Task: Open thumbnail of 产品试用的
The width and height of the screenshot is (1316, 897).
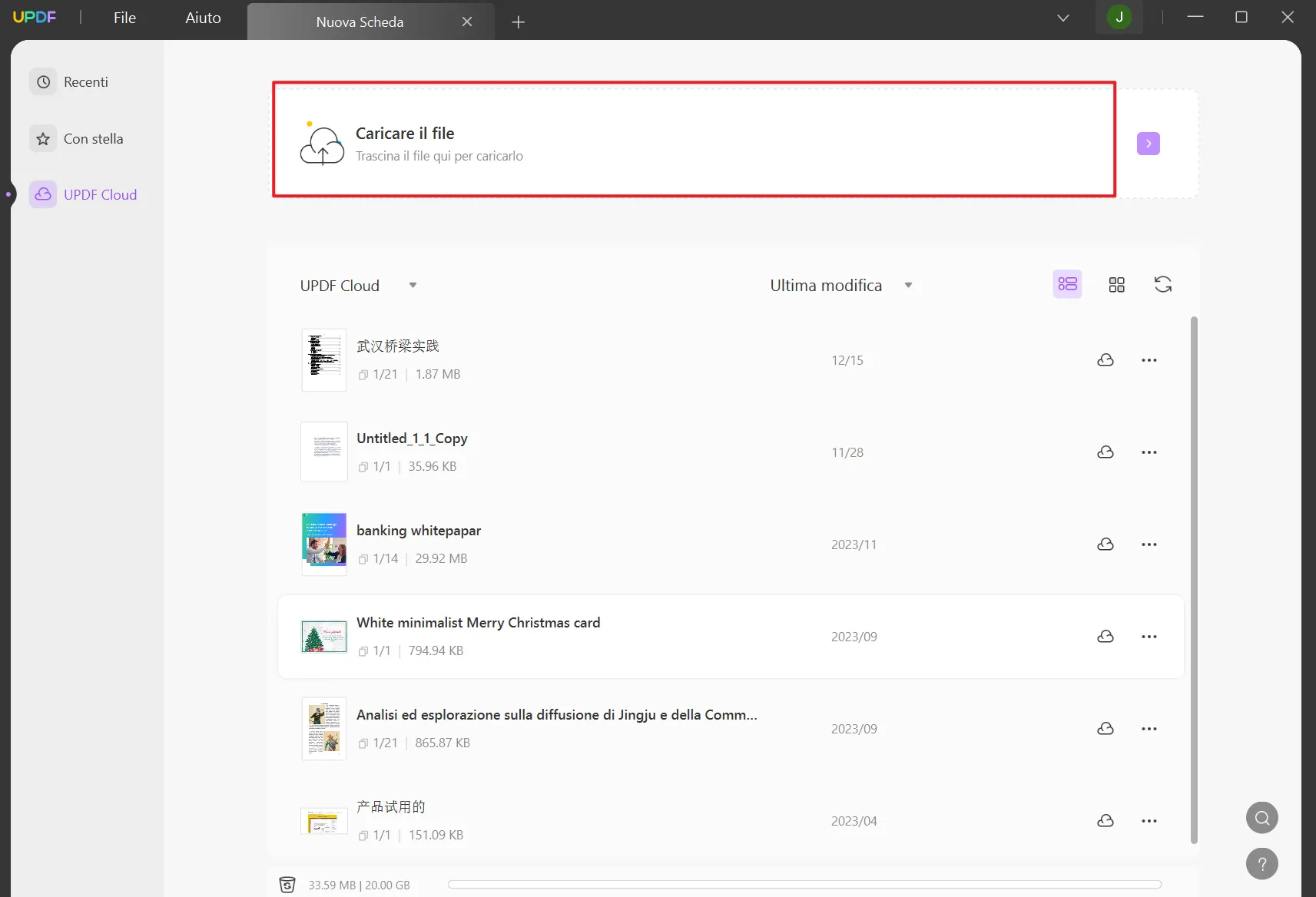Action: point(323,821)
